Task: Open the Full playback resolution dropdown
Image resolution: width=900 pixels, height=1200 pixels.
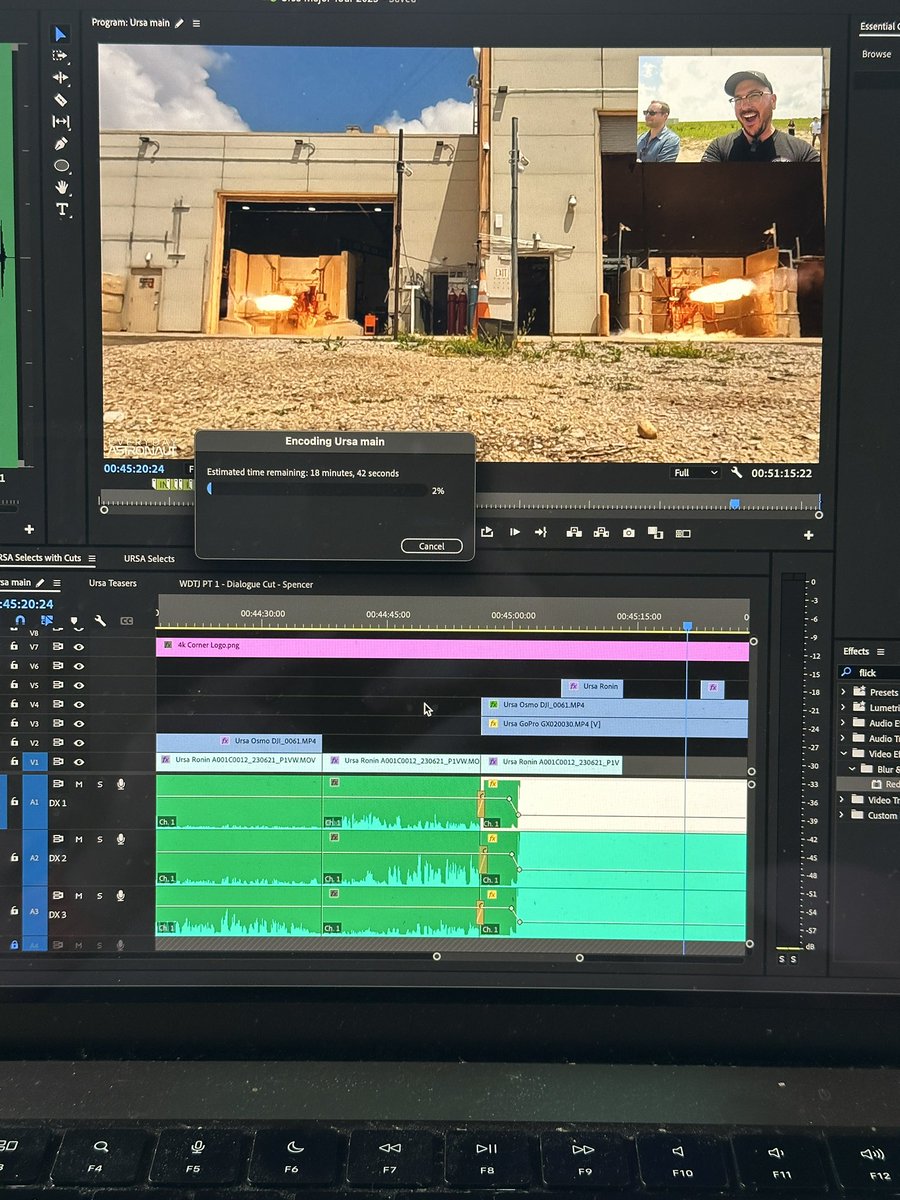Action: [694, 472]
